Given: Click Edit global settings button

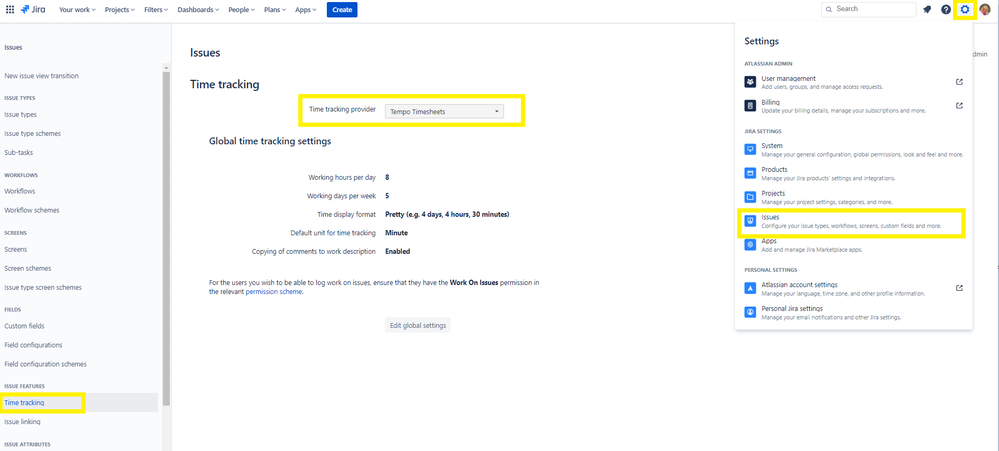Looking at the screenshot, I should (x=417, y=326).
